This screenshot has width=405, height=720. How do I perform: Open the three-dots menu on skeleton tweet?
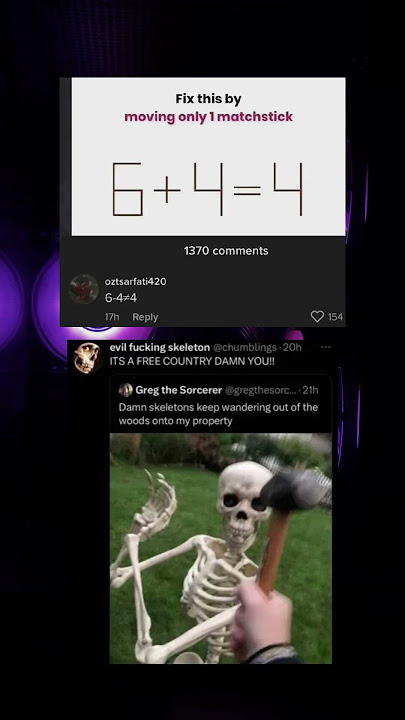coord(326,347)
